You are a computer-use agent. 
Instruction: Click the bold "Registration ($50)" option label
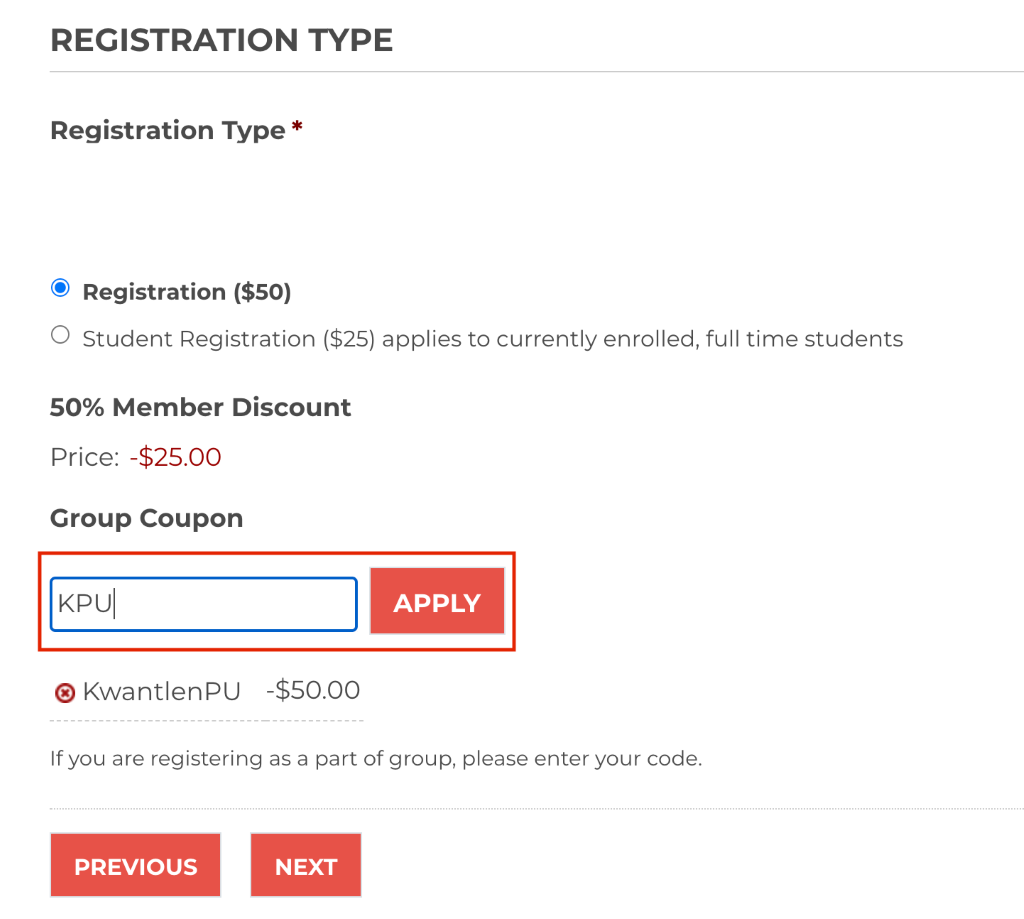point(187,292)
